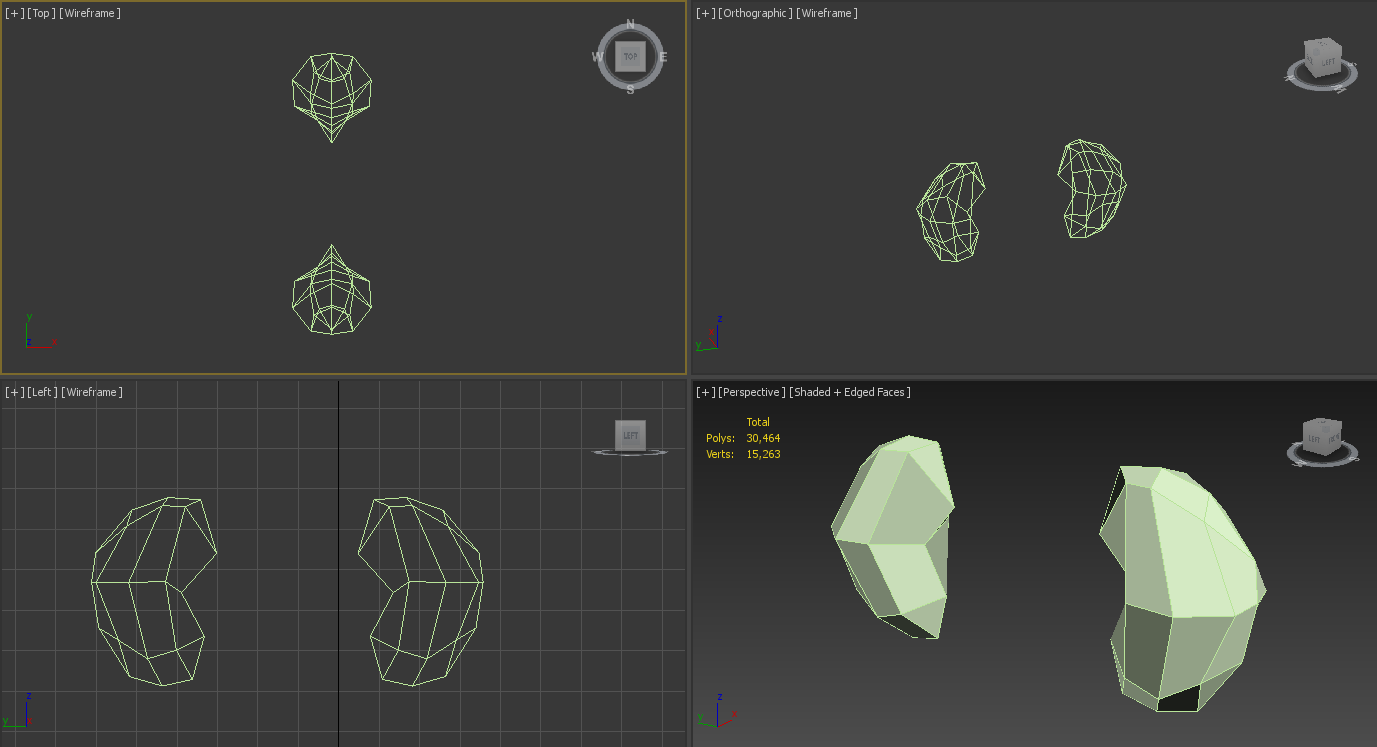Open the [+] general menu of the Top viewport
This screenshot has height=747, width=1377.
point(13,13)
